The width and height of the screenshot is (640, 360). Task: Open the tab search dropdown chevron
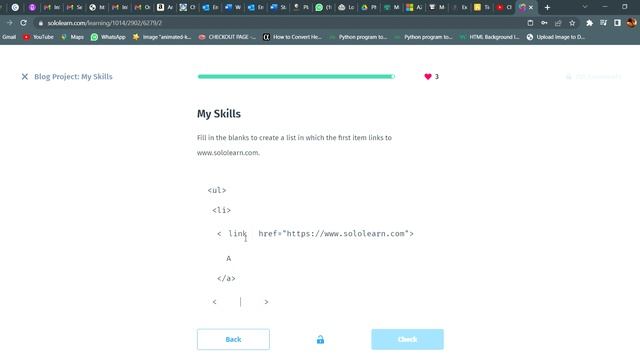click(585, 7)
